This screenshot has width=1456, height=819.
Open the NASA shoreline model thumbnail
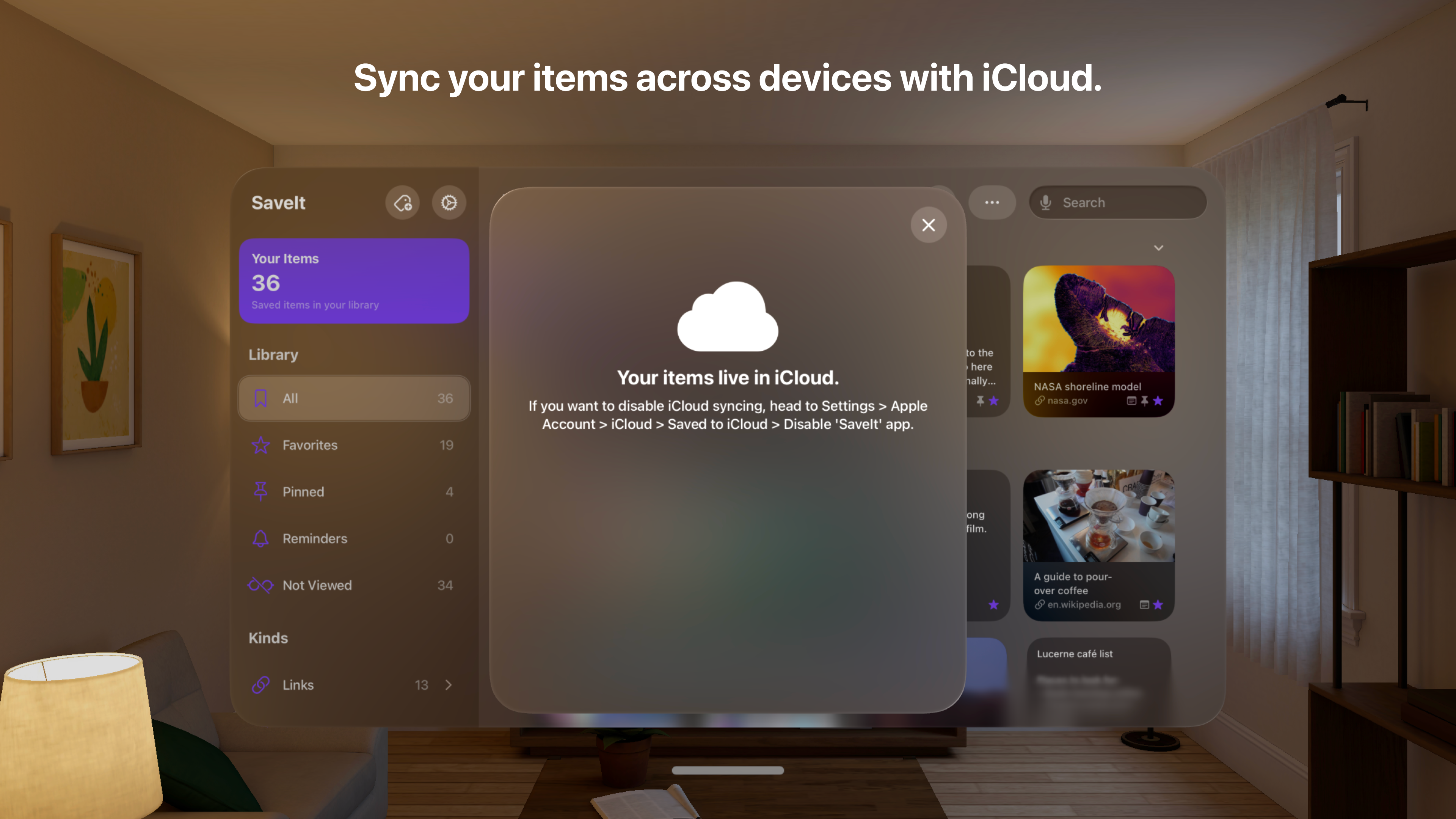(x=1098, y=319)
